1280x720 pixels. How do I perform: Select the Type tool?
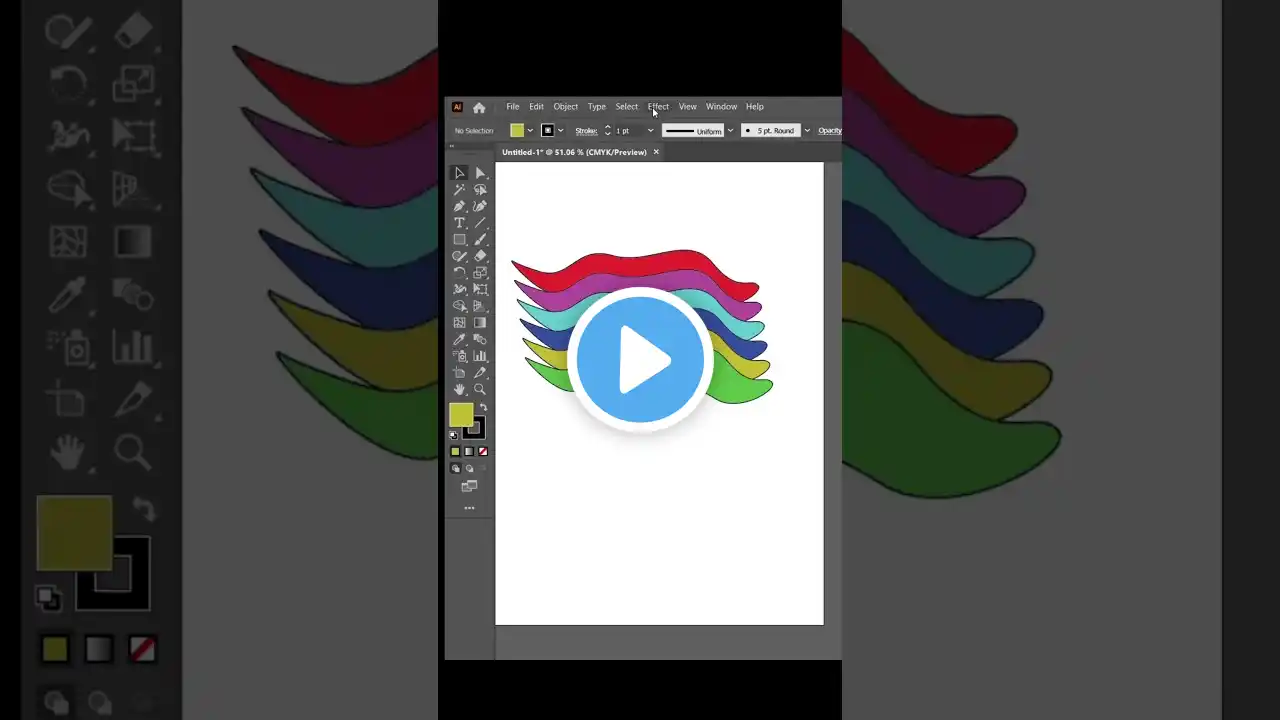point(459,223)
